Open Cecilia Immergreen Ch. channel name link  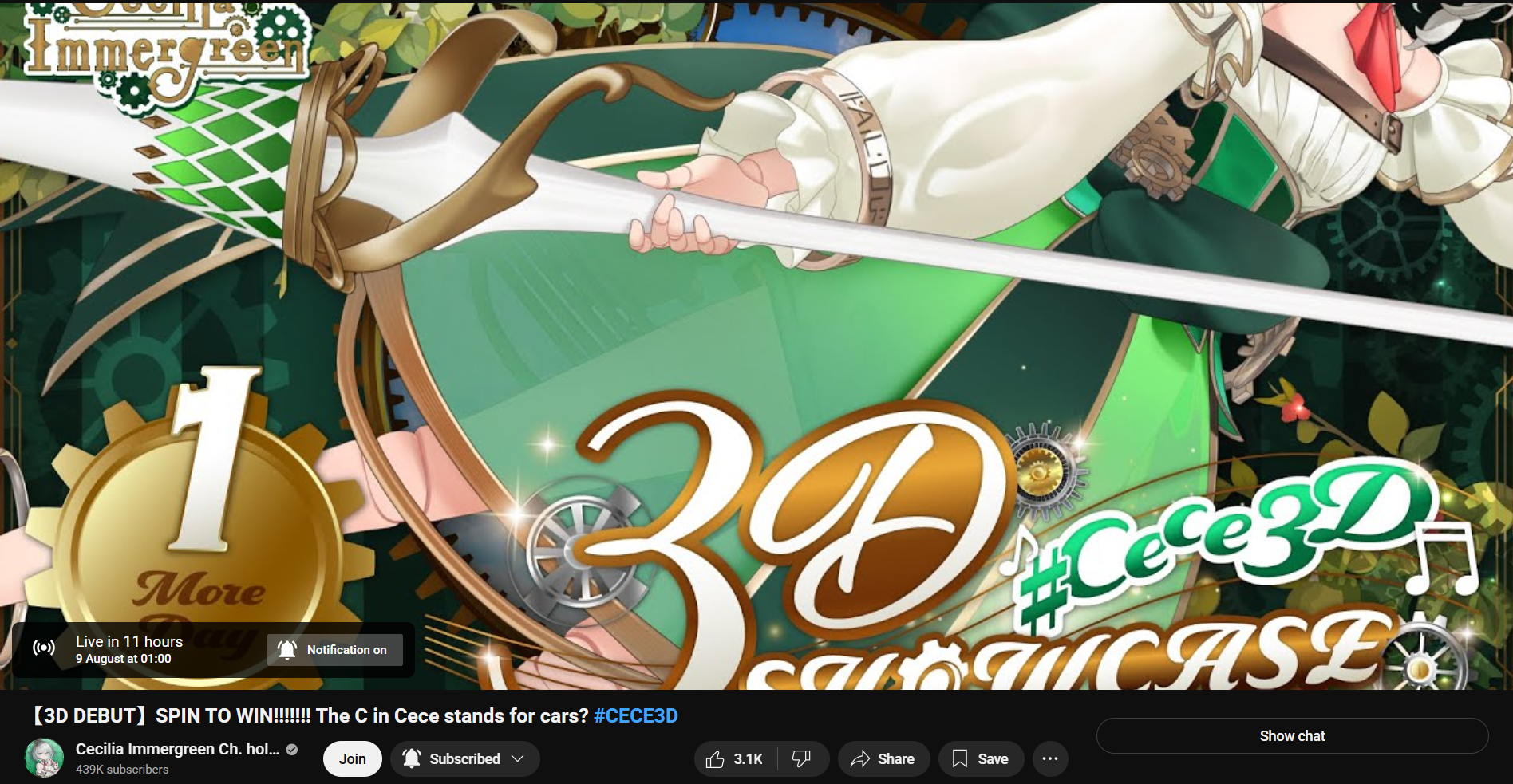[177, 749]
